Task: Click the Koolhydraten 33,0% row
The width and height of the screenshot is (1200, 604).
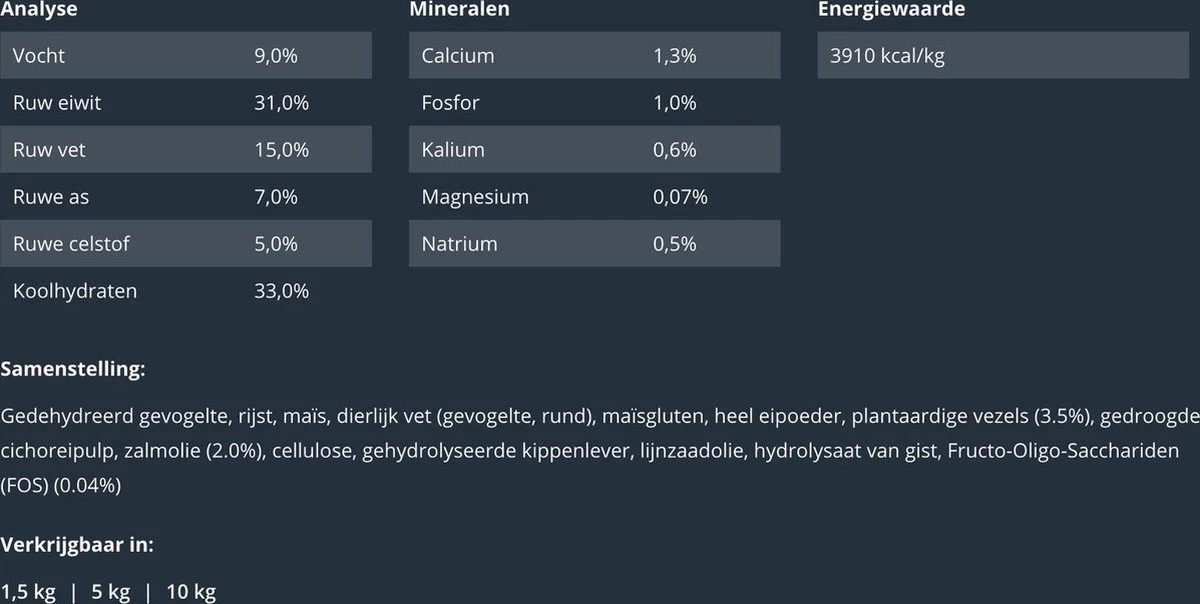Action: [186, 291]
